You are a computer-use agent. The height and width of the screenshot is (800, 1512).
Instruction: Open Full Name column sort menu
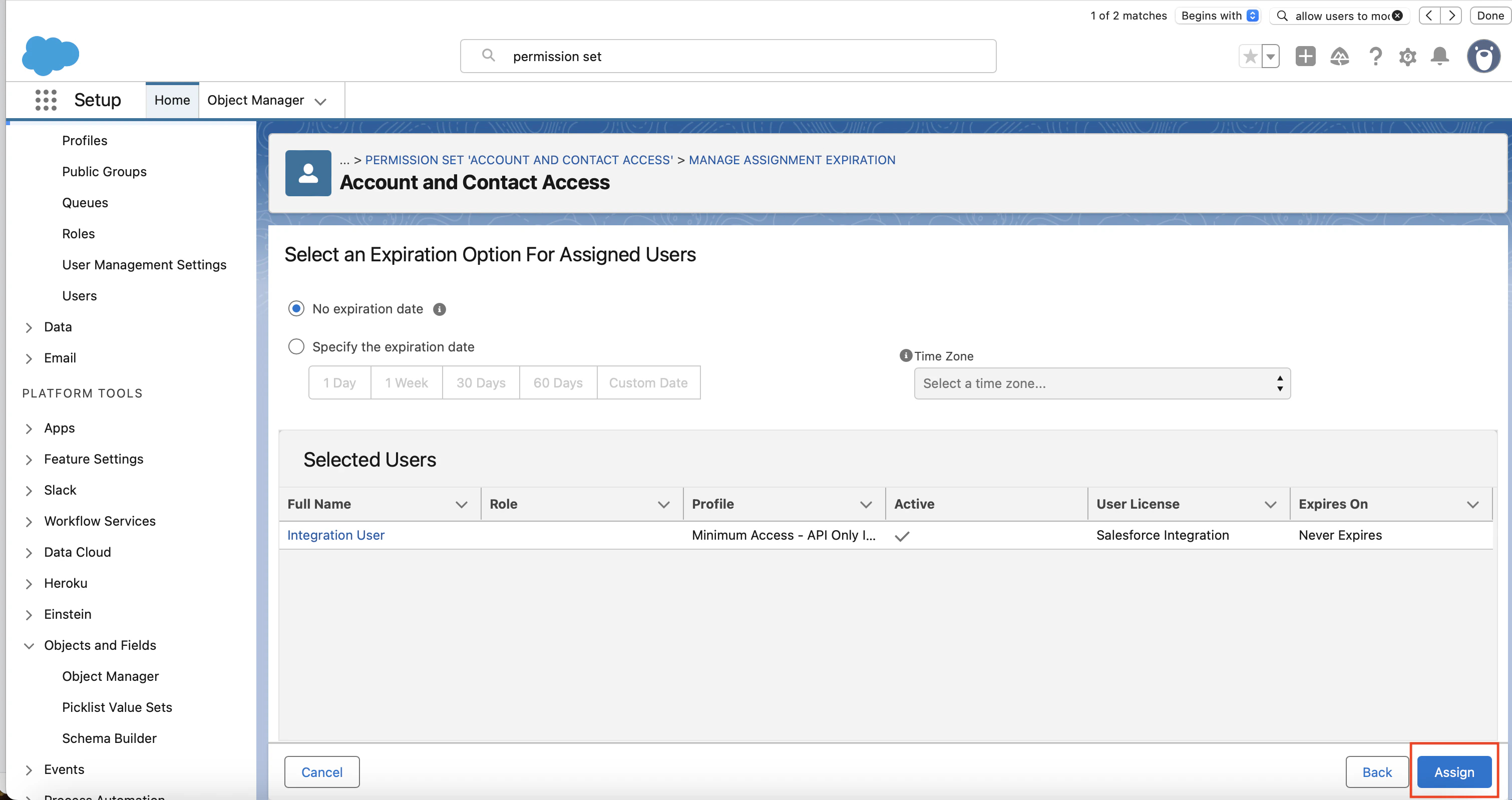pyautogui.click(x=461, y=504)
